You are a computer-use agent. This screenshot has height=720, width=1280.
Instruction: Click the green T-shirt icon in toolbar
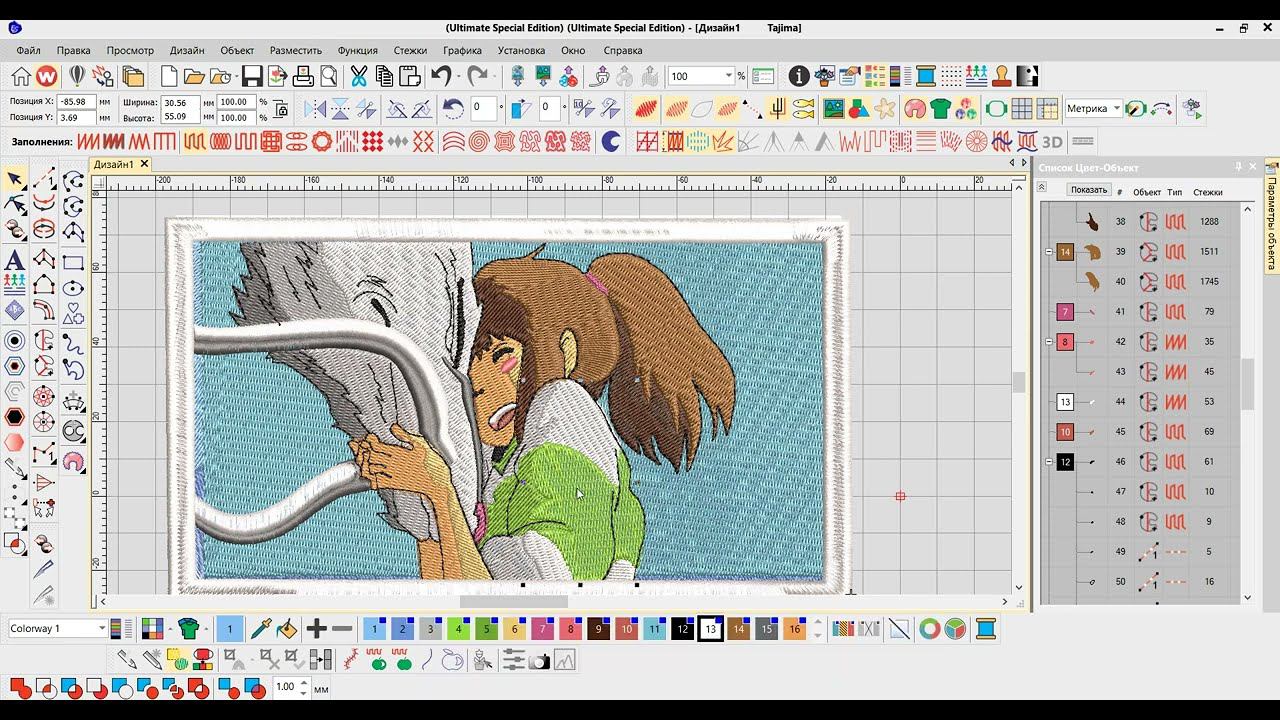[x=940, y=108]
